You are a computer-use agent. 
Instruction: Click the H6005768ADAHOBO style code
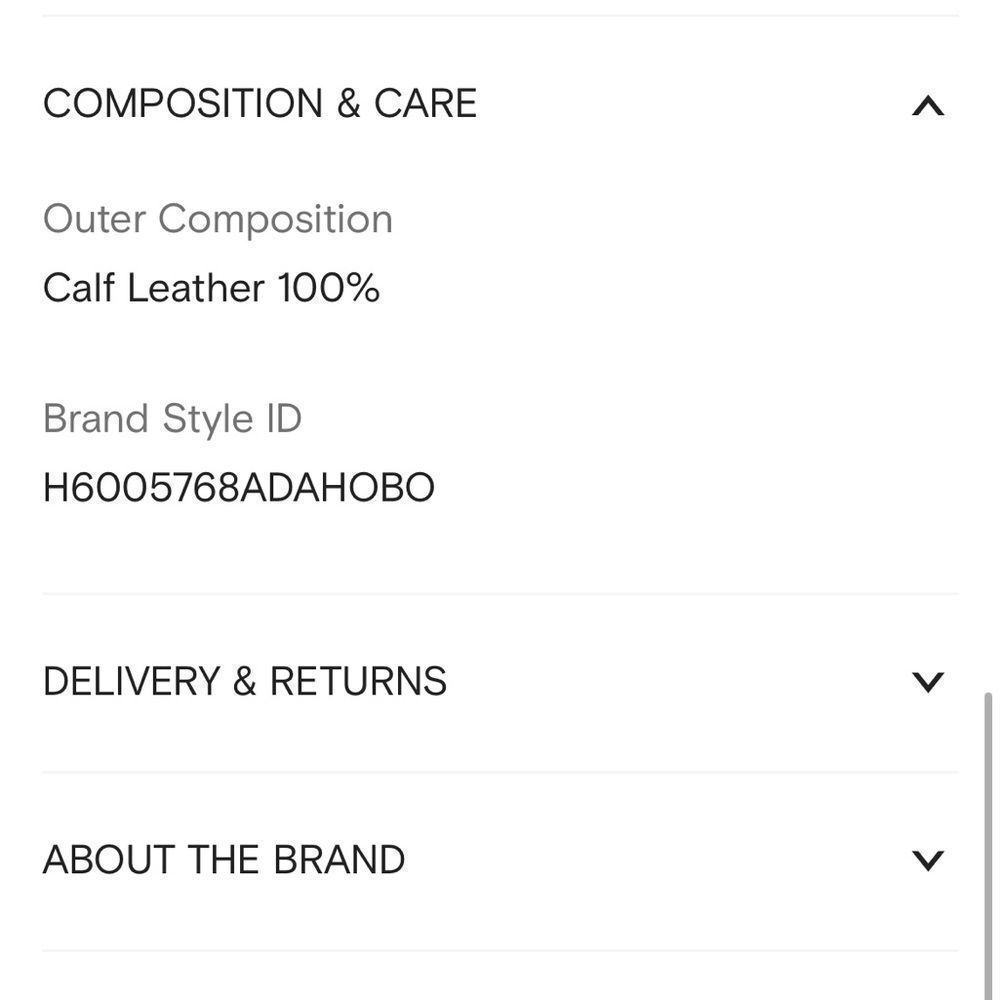239,487
